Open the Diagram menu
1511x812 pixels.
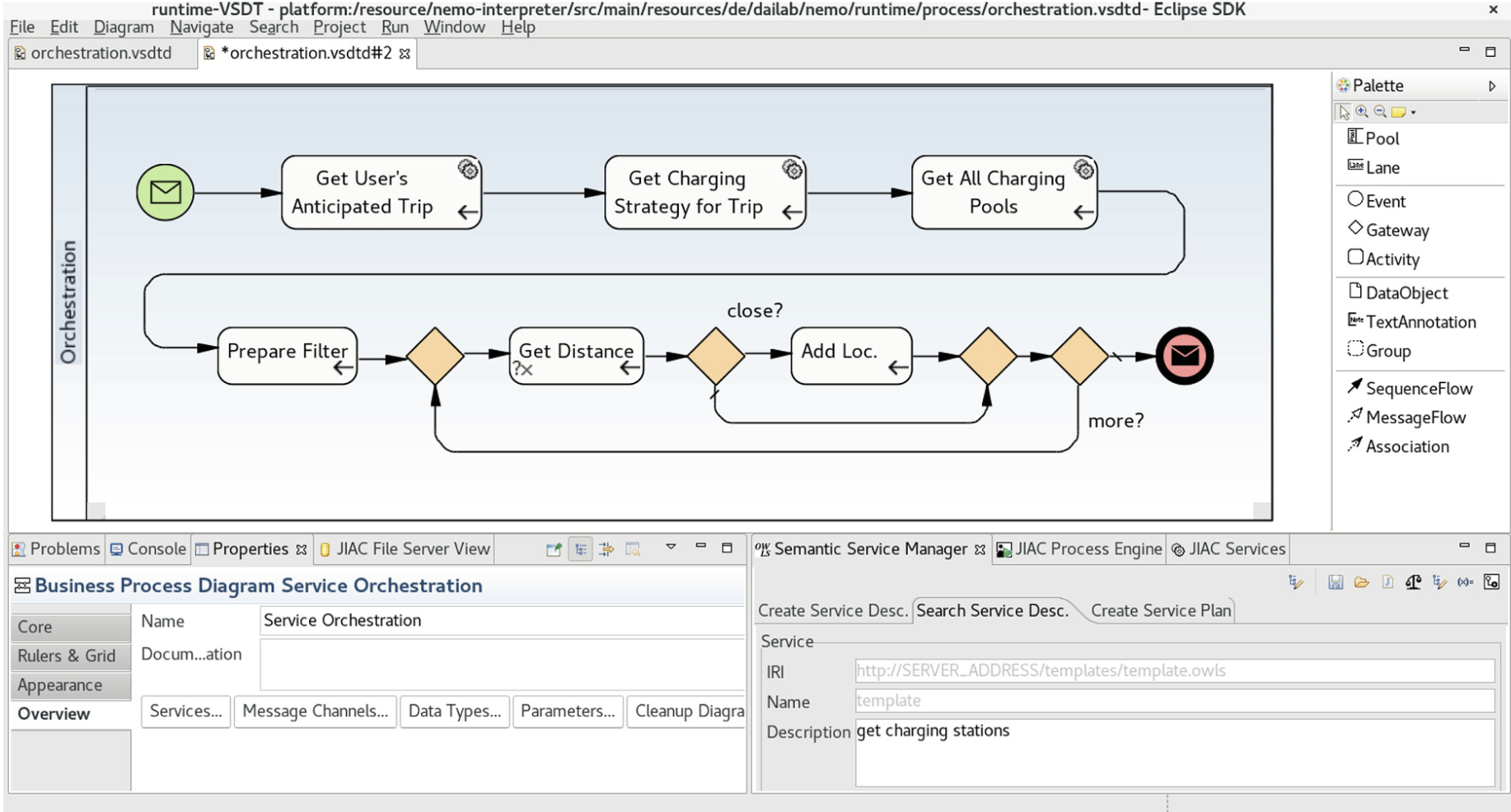124,27
